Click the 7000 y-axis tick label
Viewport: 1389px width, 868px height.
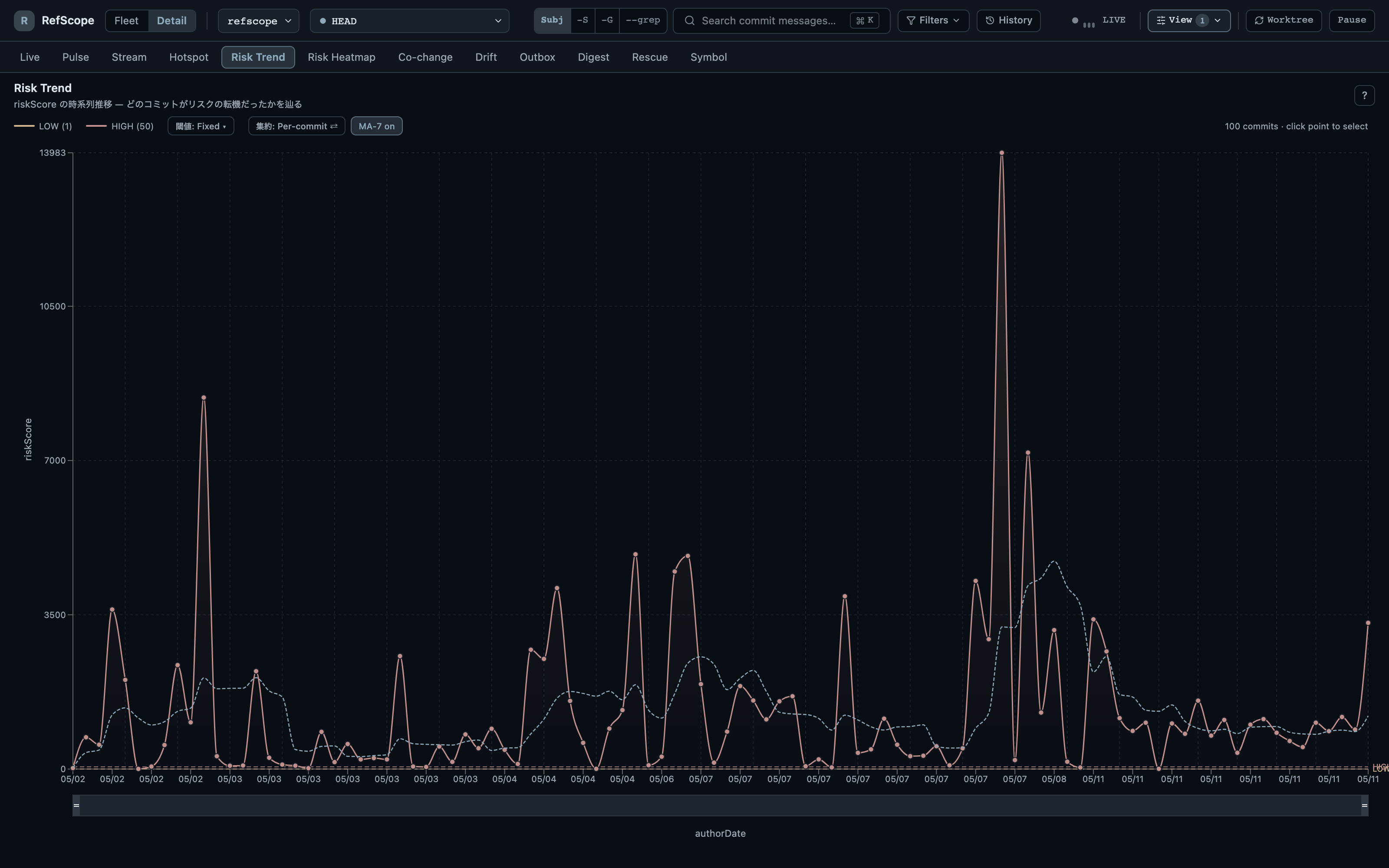[x=55, y=460]
